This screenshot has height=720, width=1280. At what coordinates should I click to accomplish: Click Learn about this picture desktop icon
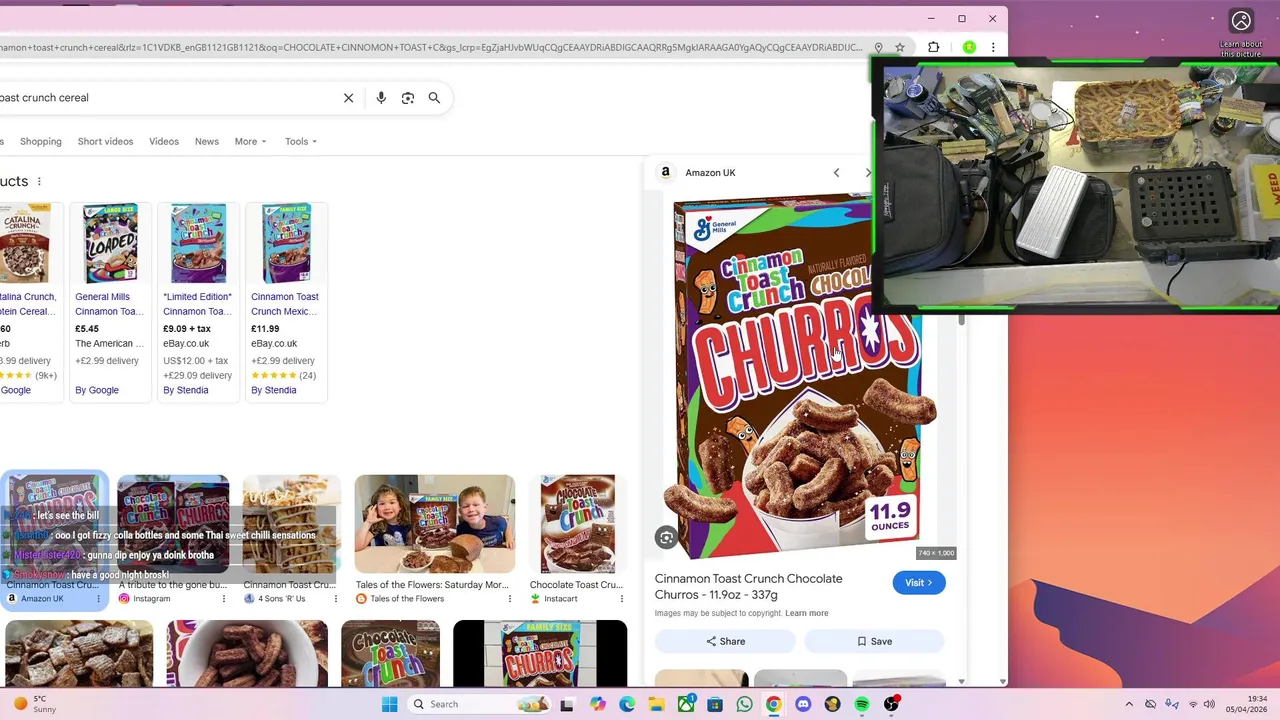pyautogui.click(x=1241, y=32)
